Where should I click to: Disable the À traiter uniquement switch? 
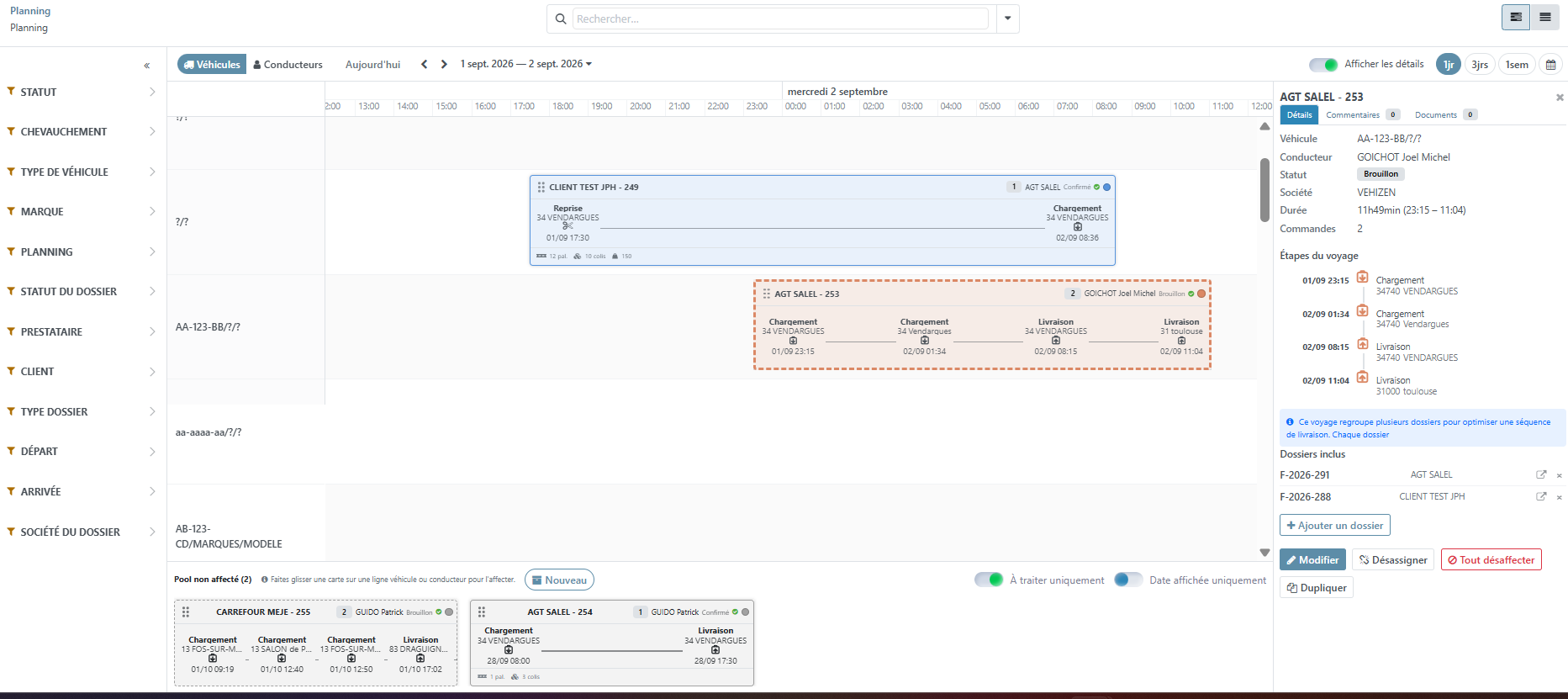(x=989, y=580)
